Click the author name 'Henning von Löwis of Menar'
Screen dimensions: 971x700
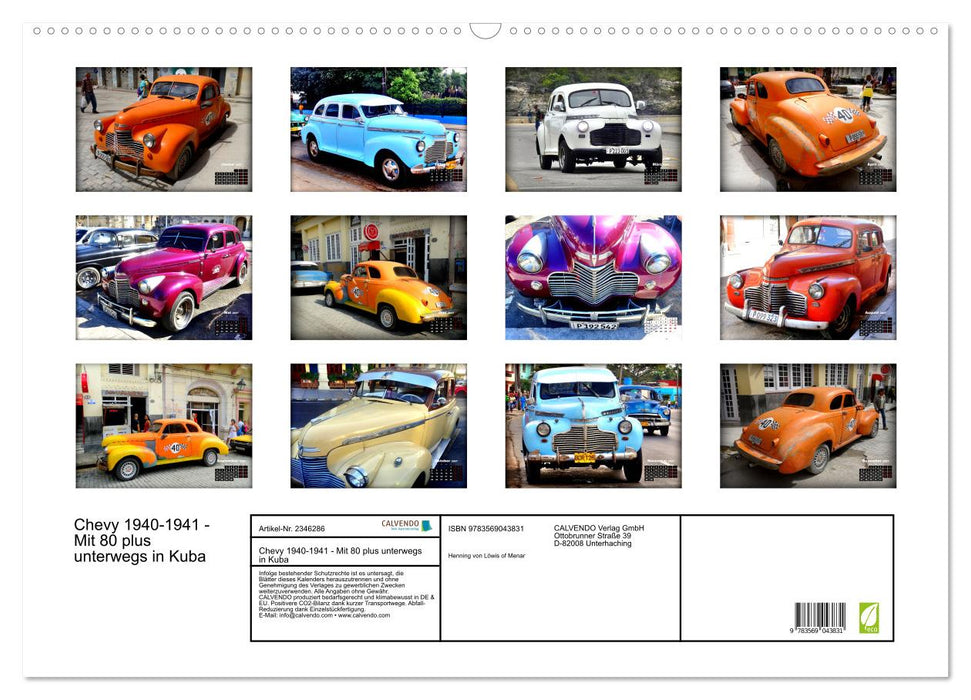(x=487, y=556)
